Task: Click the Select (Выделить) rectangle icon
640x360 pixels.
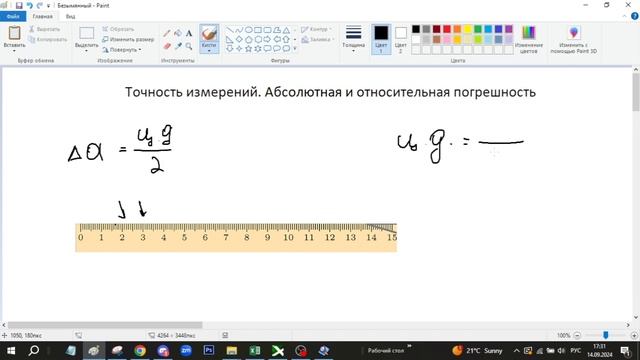Action: (87, 33)
